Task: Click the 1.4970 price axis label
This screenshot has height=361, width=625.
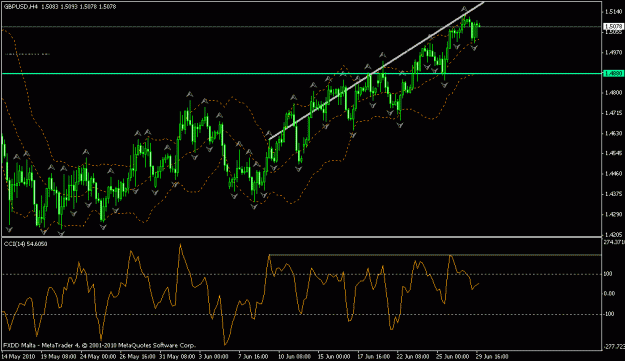Action: pos(613,52)
